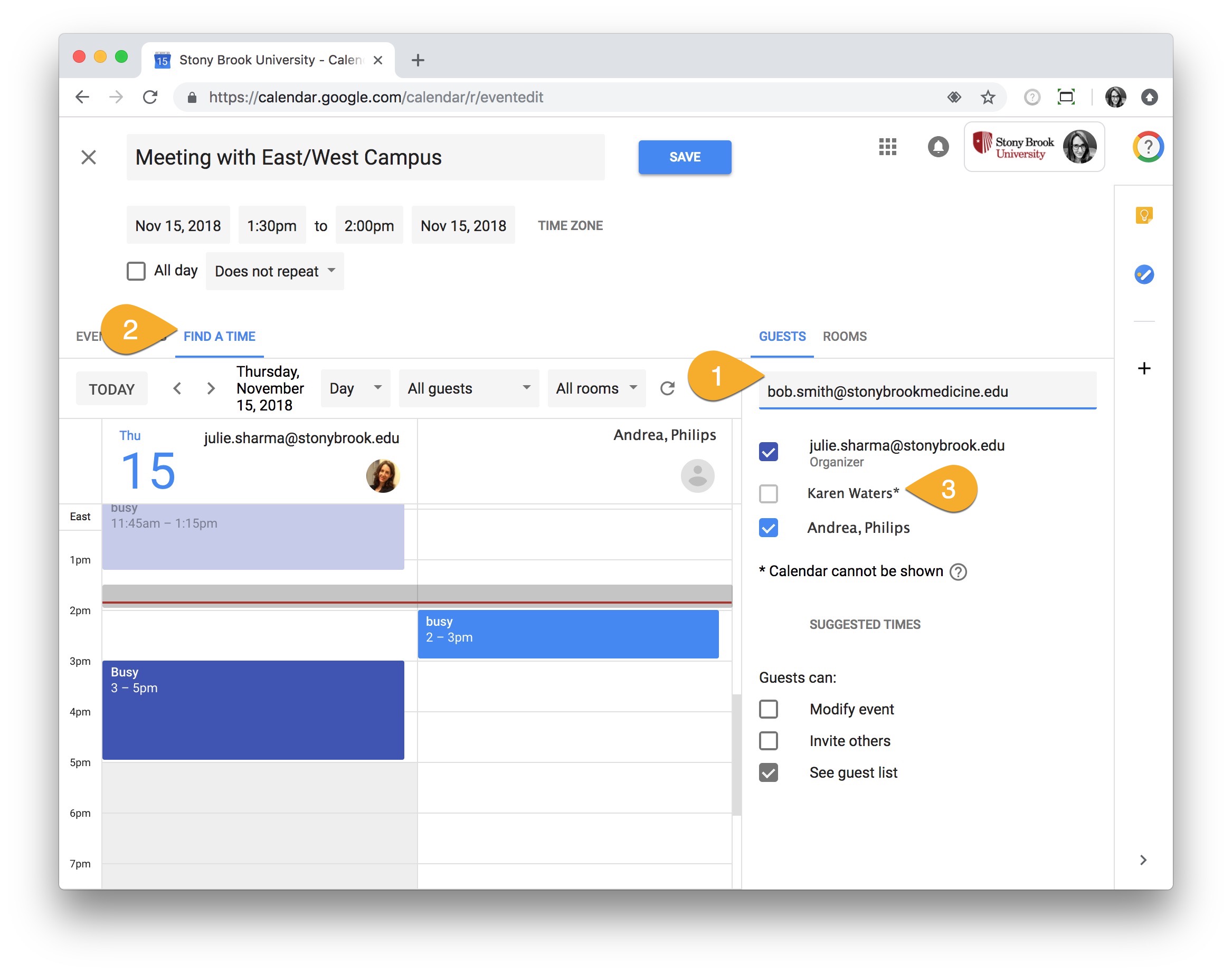The width and height of the screenshot is (1232, 974).
Task: Allow guests to modify the event
Action: click(769, 709)
